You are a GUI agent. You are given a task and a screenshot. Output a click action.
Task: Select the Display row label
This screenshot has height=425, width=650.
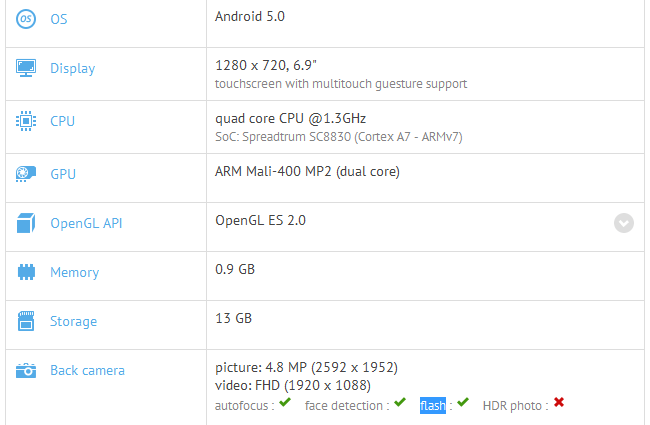point(73,68)
